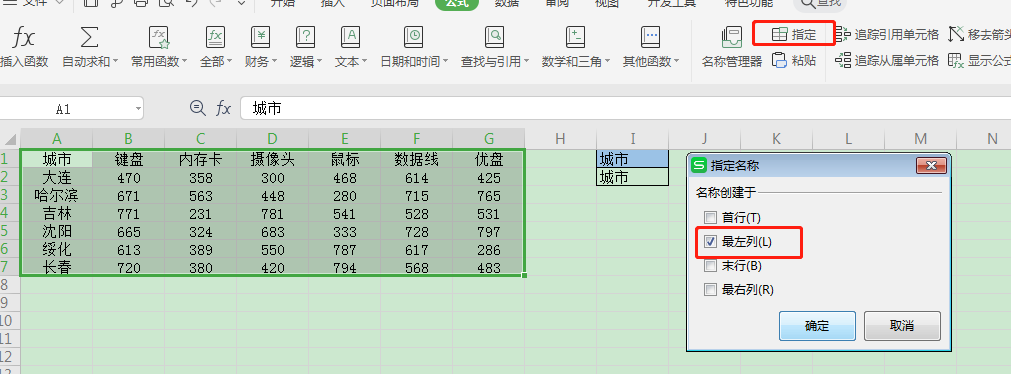The image size is (1011, 374).
Task: Open the 财务 financial functions icon
Action: (x=260, y=37)
